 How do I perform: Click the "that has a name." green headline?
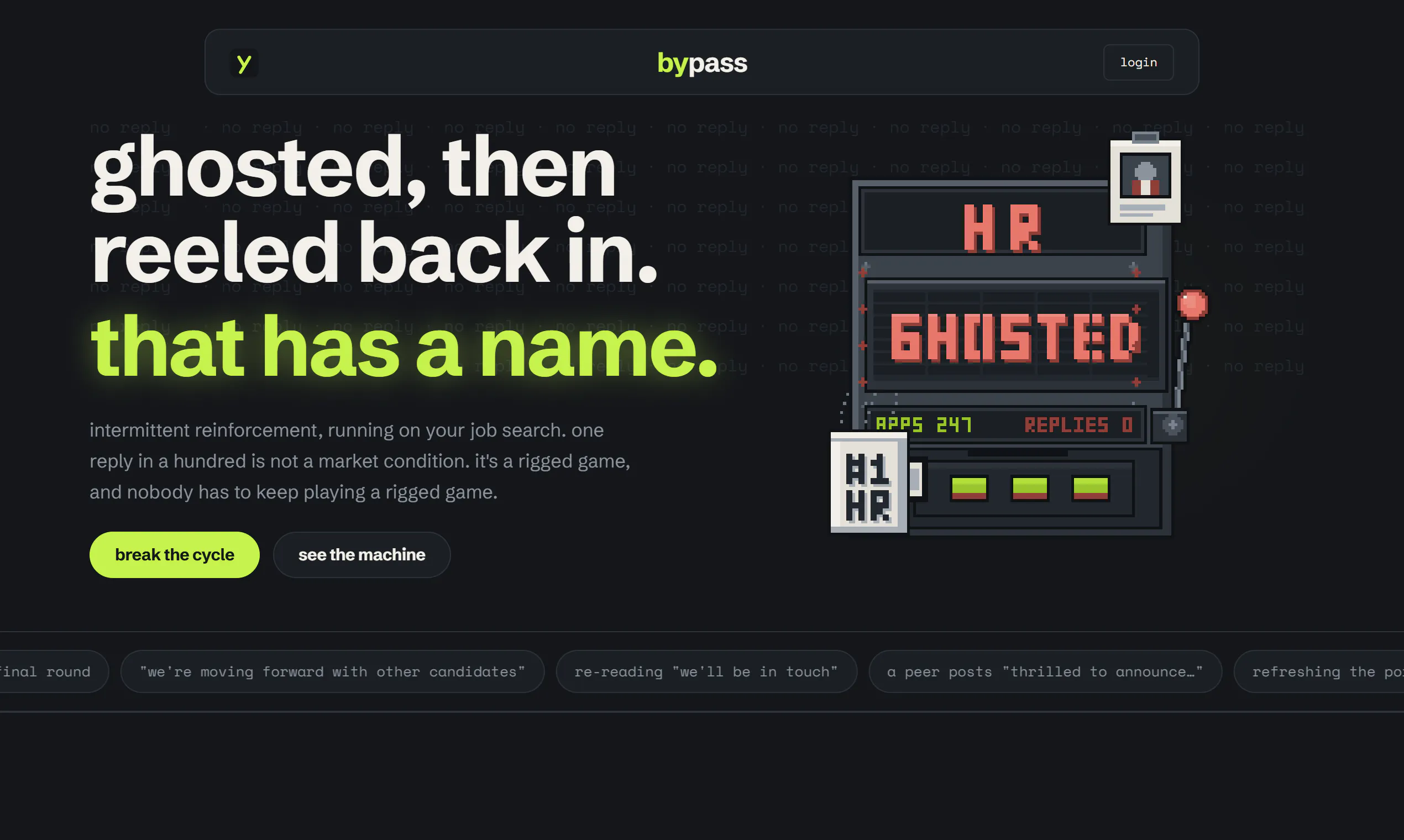404,347
